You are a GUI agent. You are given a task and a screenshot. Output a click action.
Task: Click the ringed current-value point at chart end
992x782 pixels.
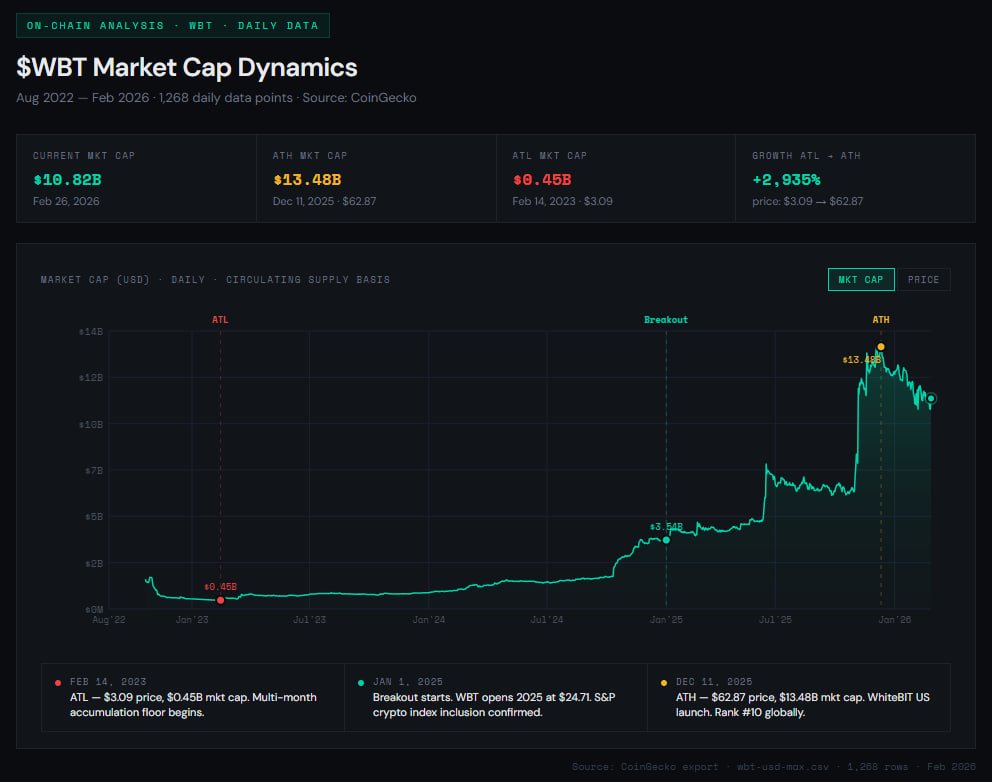click(931, 399)
